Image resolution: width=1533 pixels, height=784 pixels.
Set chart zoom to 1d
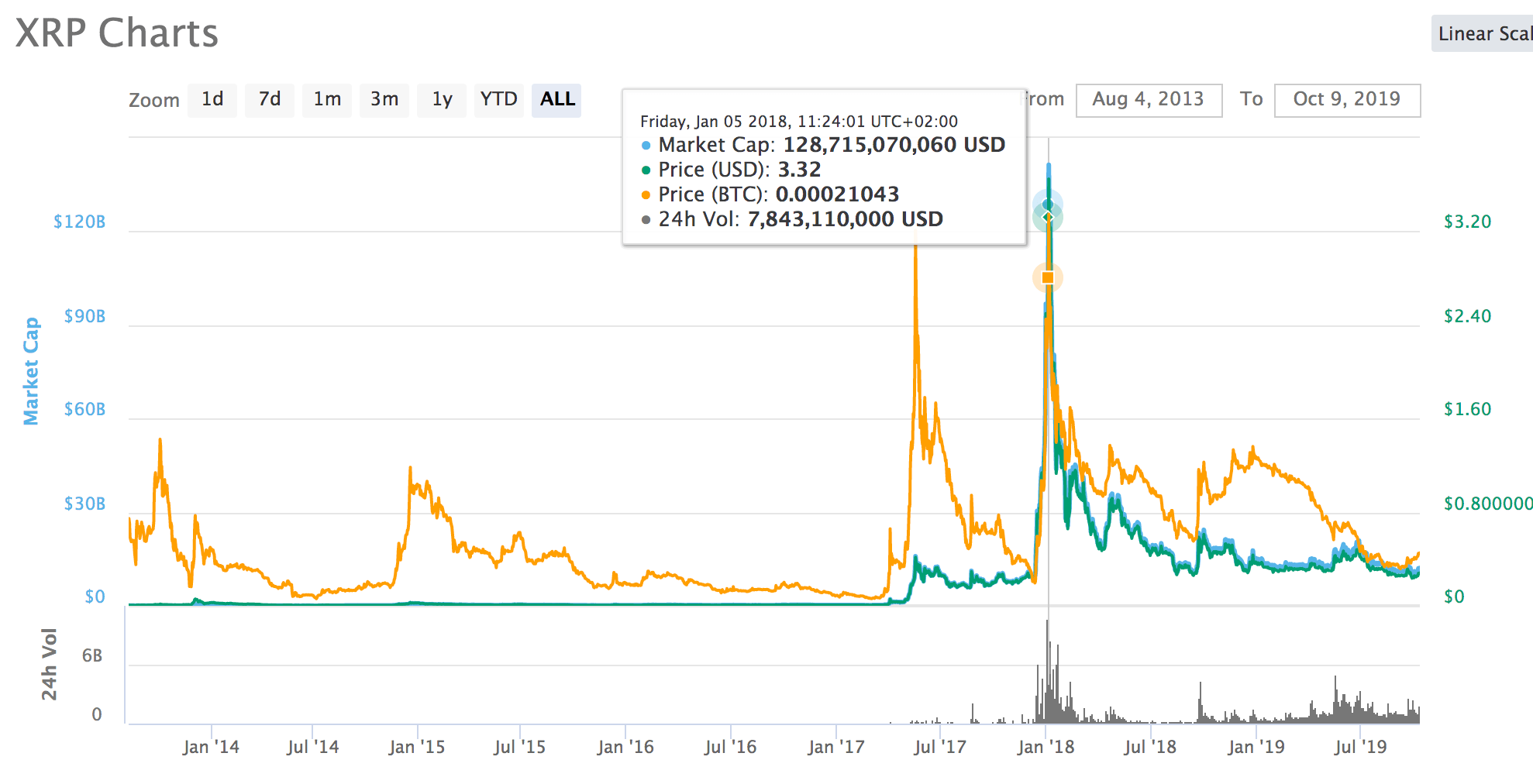coord(212,100)
